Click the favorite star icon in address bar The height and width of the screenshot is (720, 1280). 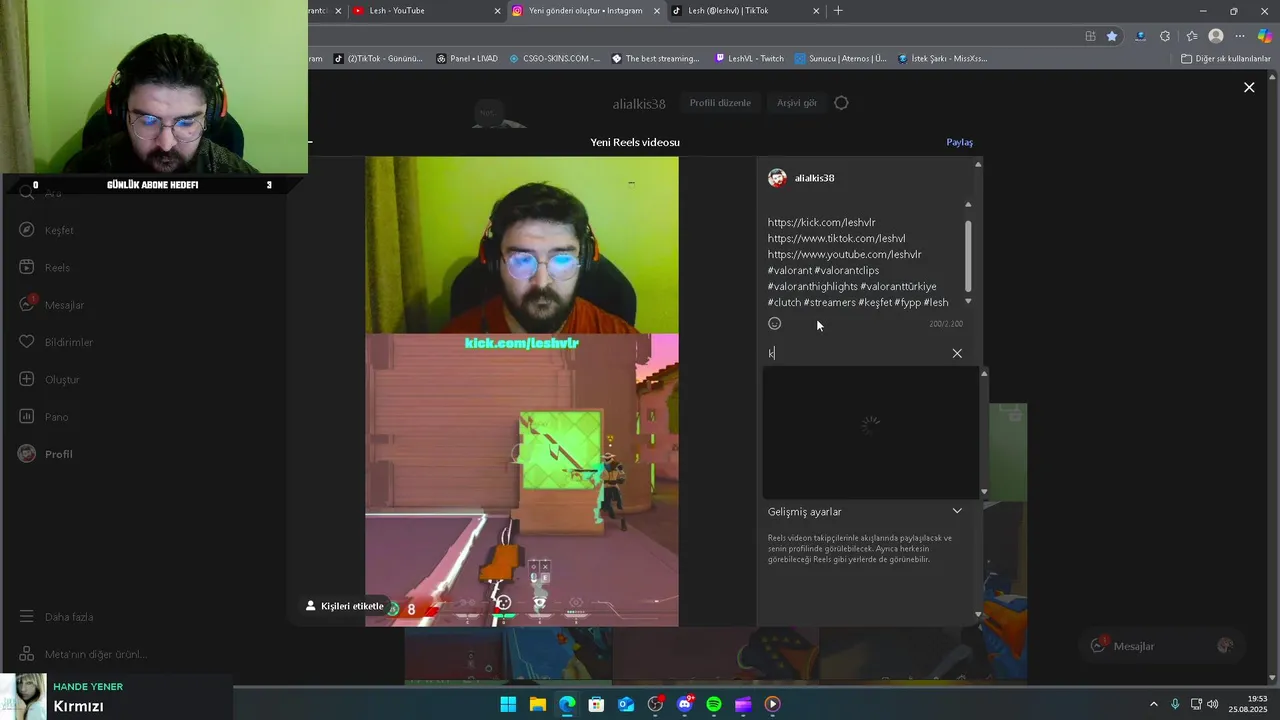(1112, 36)
